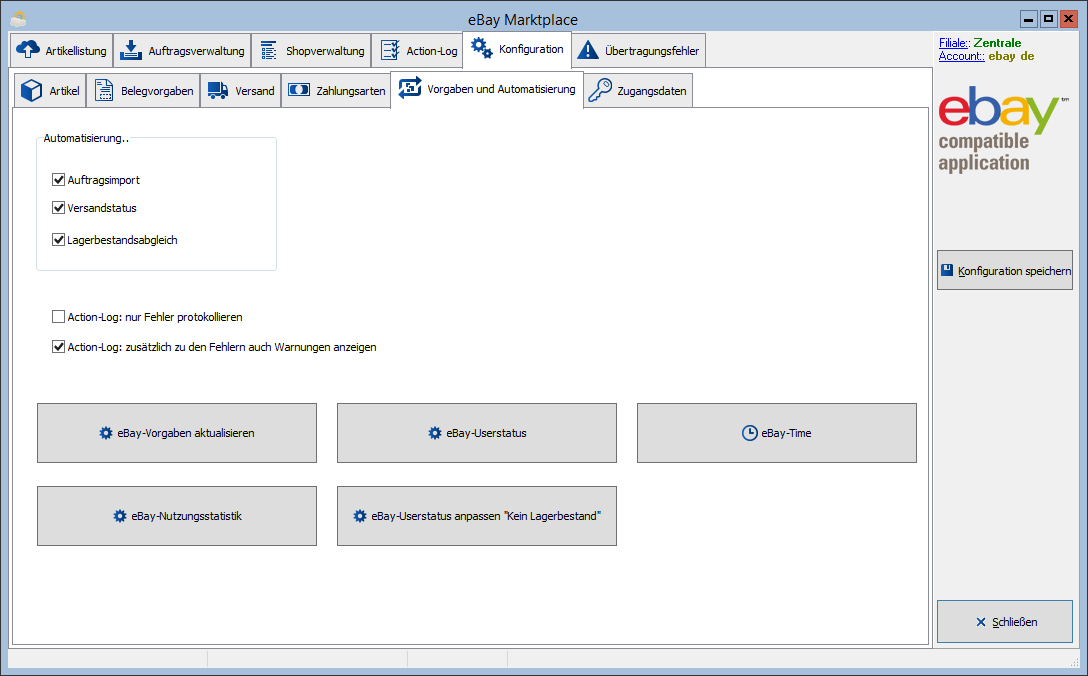Viewport: 1088px width, 676px height.
Task: Click the Schließen button
Action: point(1005,622)
